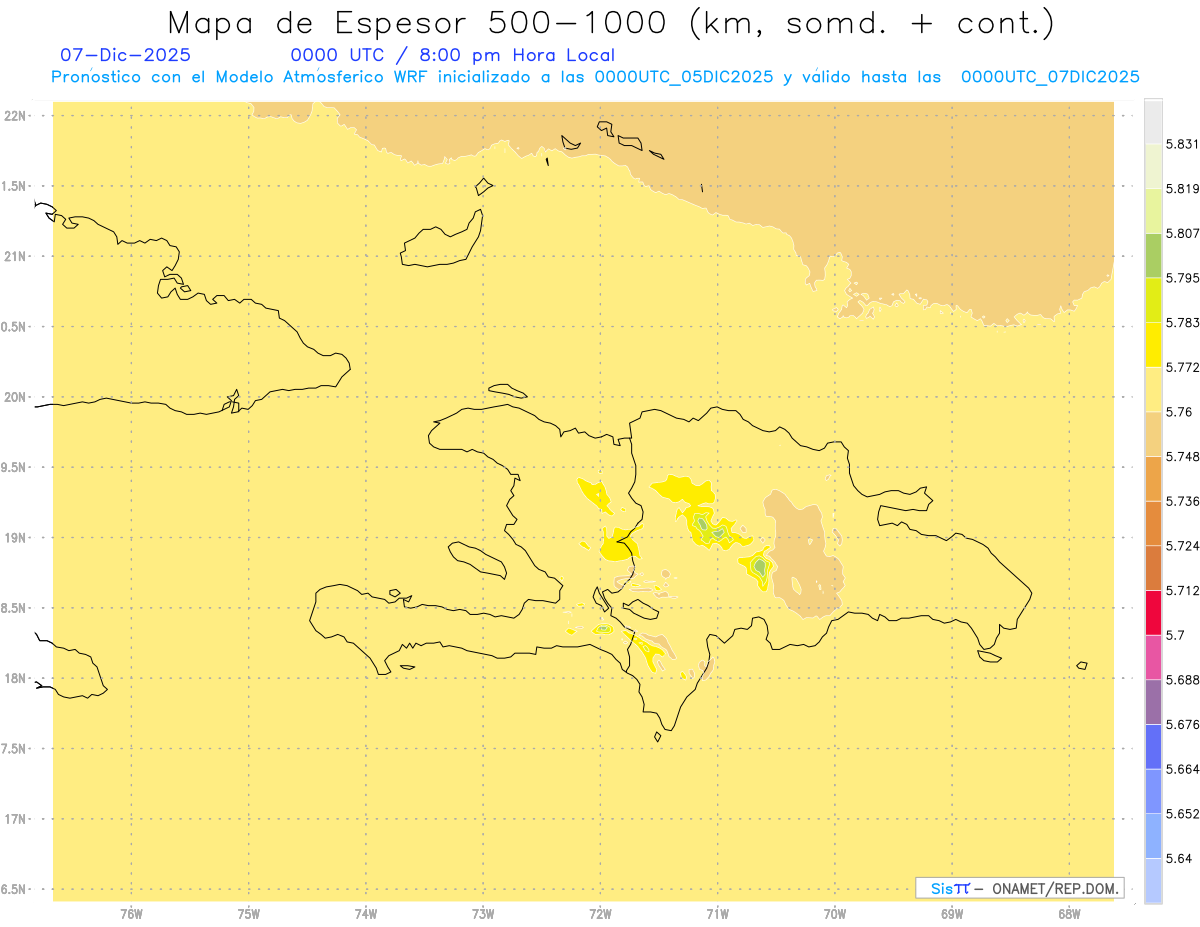This screenshot has width=1200, height=927.
Task: Pick the blue band between 5.664 and 5.676
Action: 1153,746
